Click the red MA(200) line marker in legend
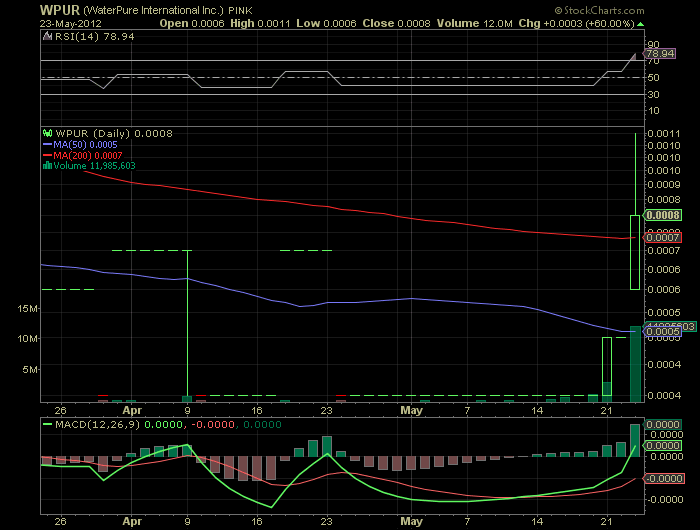700x530 pixels. 47,155
